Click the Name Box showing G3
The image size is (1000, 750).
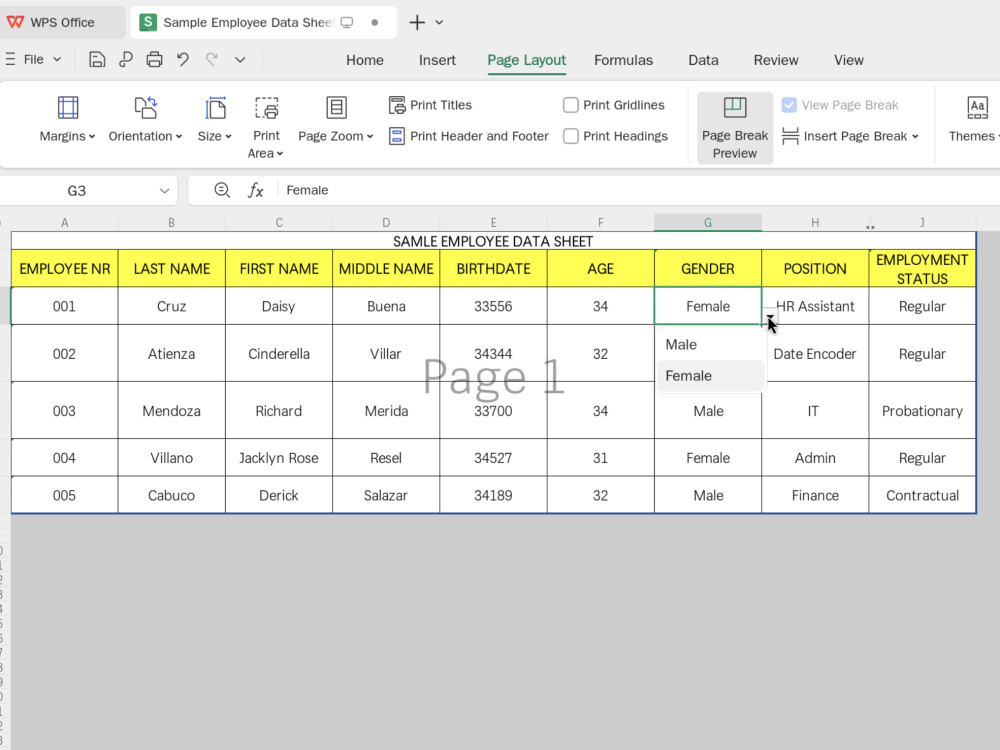coord(77,191)
